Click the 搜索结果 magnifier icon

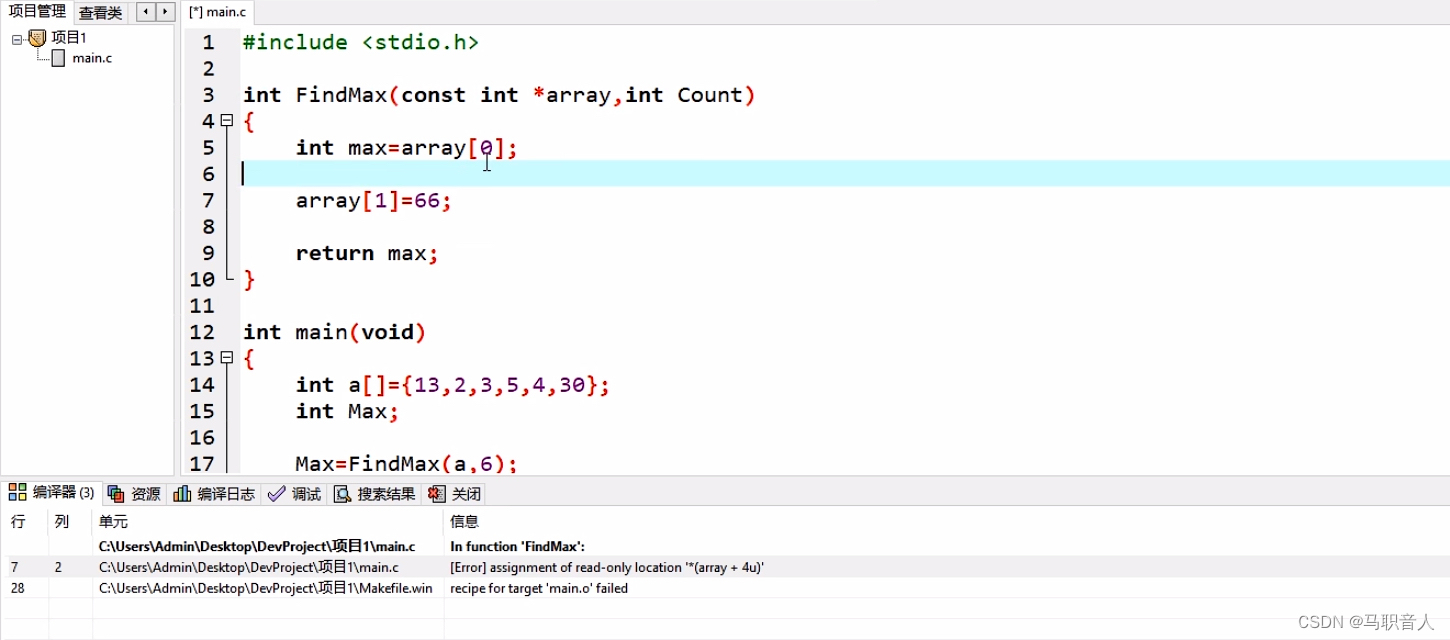tap(343, 494)
